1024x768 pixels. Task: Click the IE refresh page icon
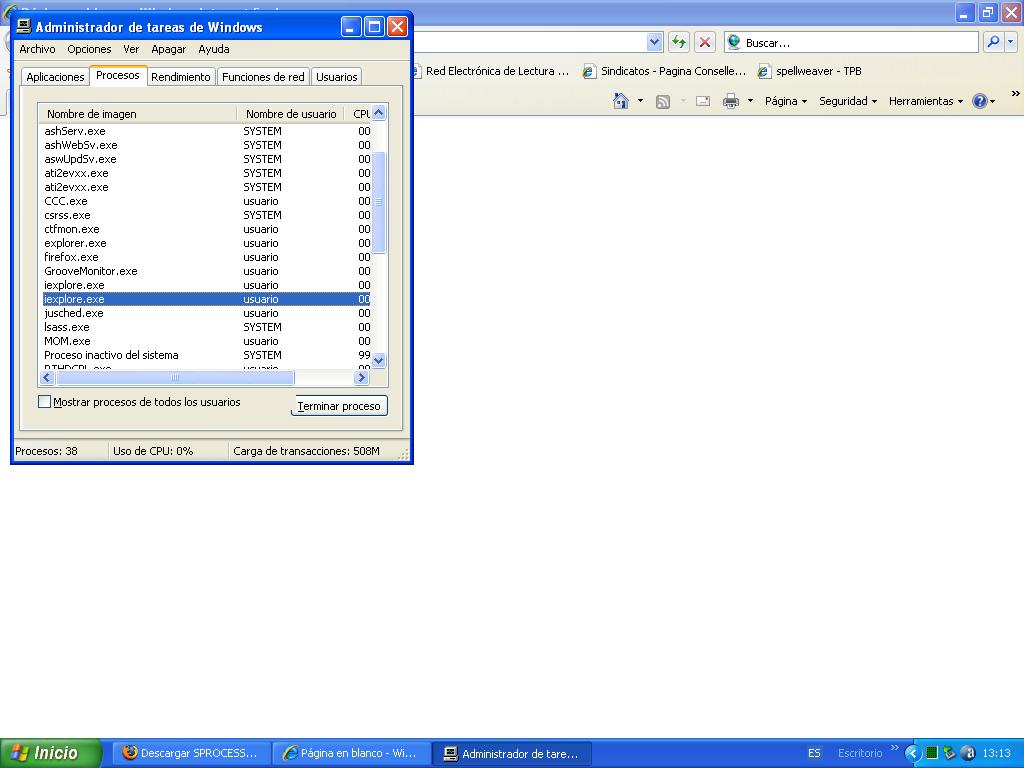[x=679, y=42]
